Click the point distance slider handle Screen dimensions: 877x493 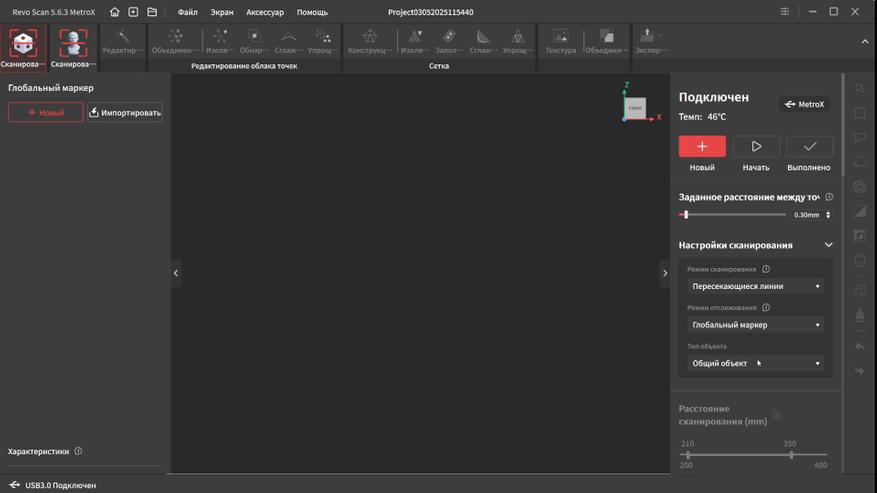click(686, 214)
